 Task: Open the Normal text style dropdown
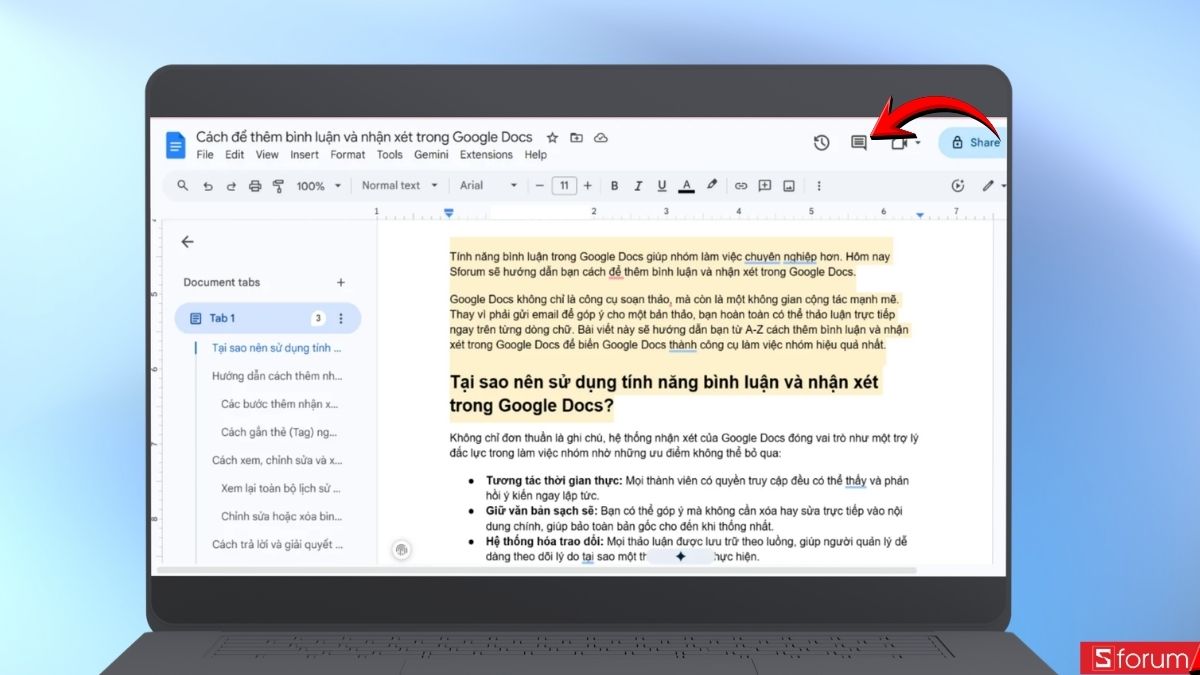tap(400, 185)
